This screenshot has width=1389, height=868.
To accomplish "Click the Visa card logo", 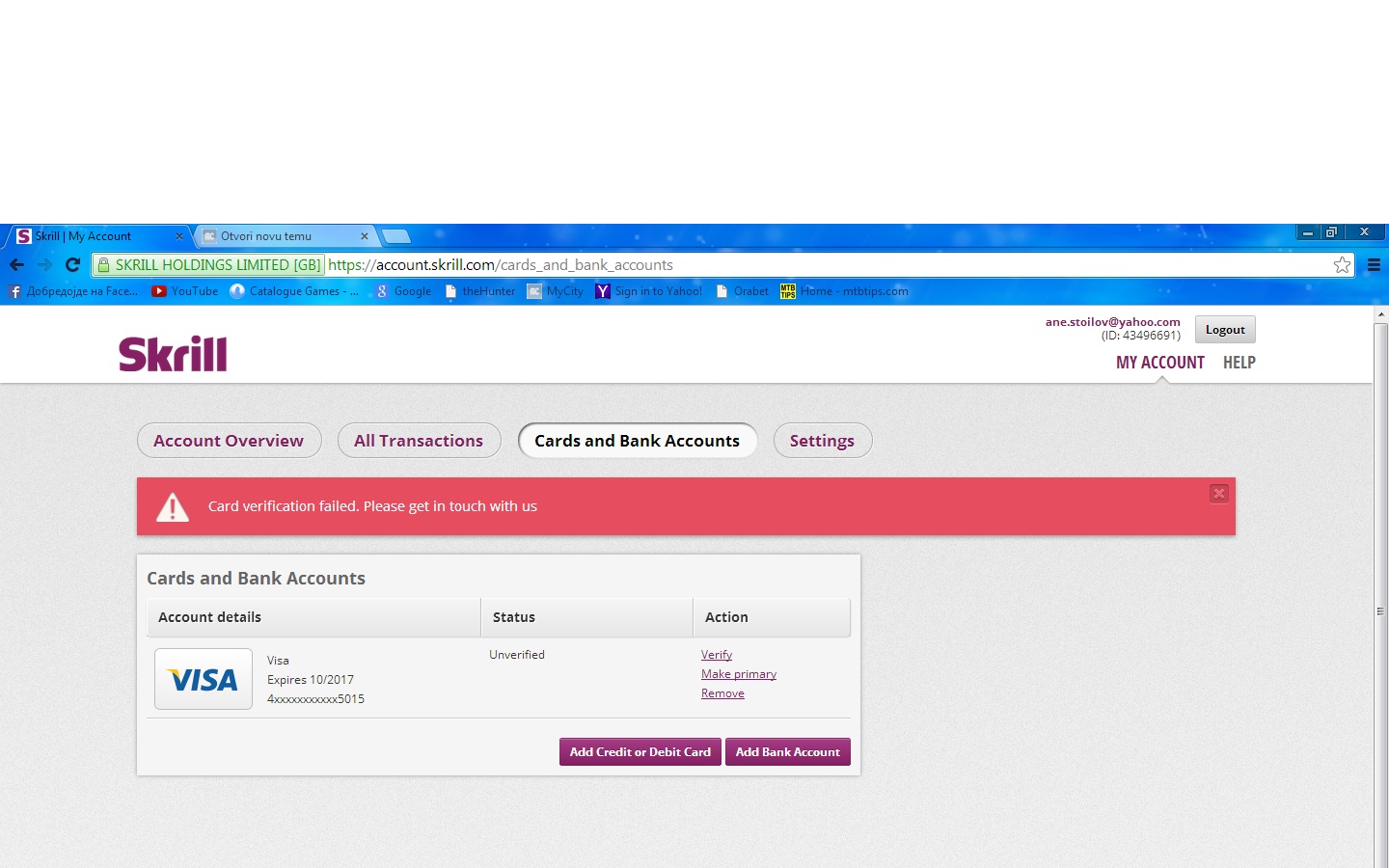I will (204, 679).
